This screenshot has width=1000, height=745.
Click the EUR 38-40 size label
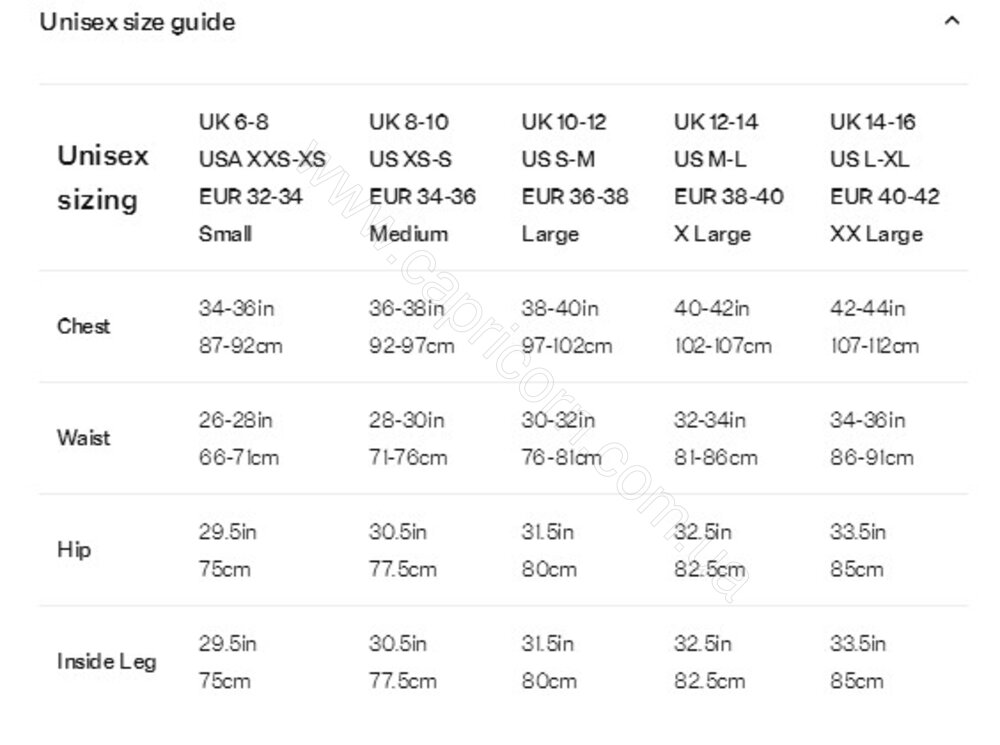[729, 196]
